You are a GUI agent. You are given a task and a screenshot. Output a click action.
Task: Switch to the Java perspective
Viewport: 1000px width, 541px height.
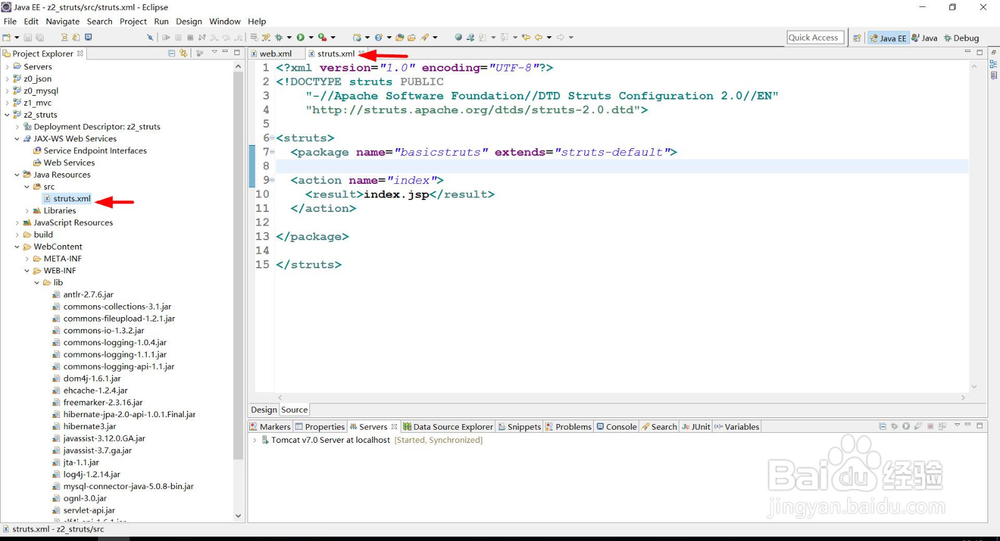(925, 38)
